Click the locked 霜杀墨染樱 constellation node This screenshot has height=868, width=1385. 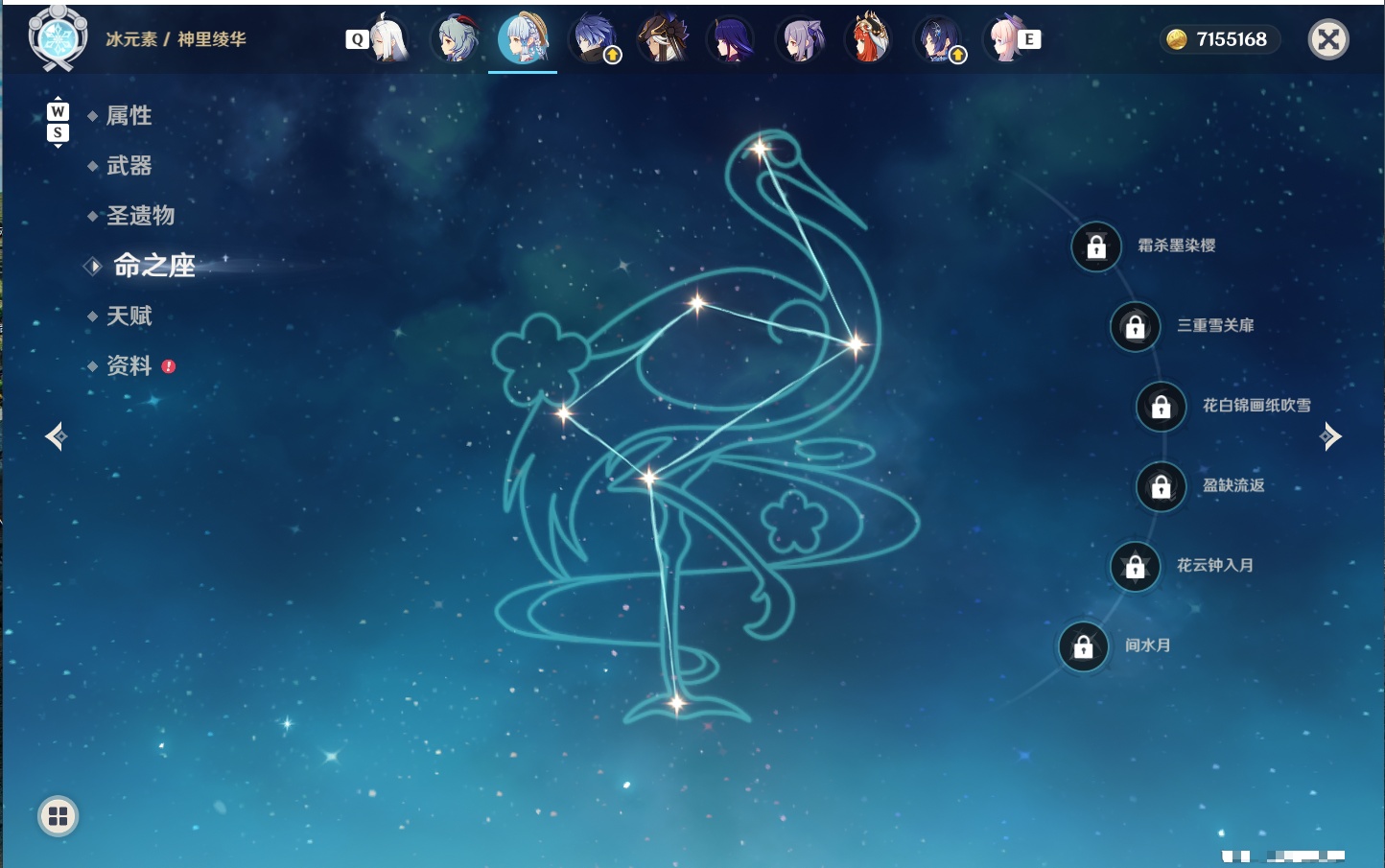pyautogui.click(x=1096, y=246)
